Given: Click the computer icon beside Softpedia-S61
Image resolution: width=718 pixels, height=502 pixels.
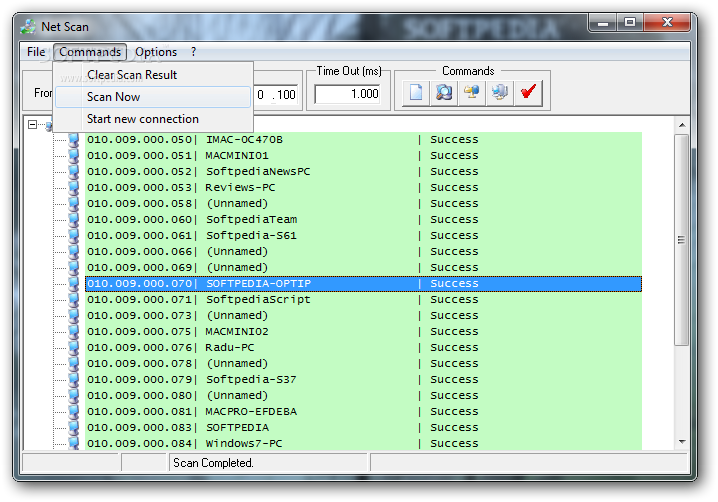Looking at the screenshot, I should click(73, 235).
